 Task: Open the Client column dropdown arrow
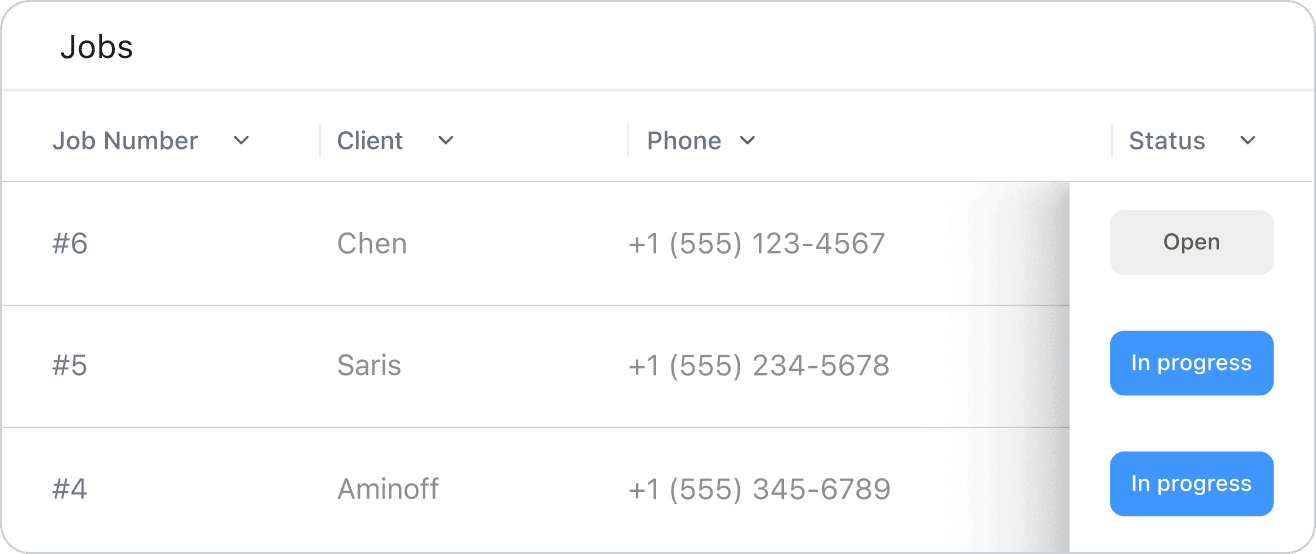(x=446, y=141)
